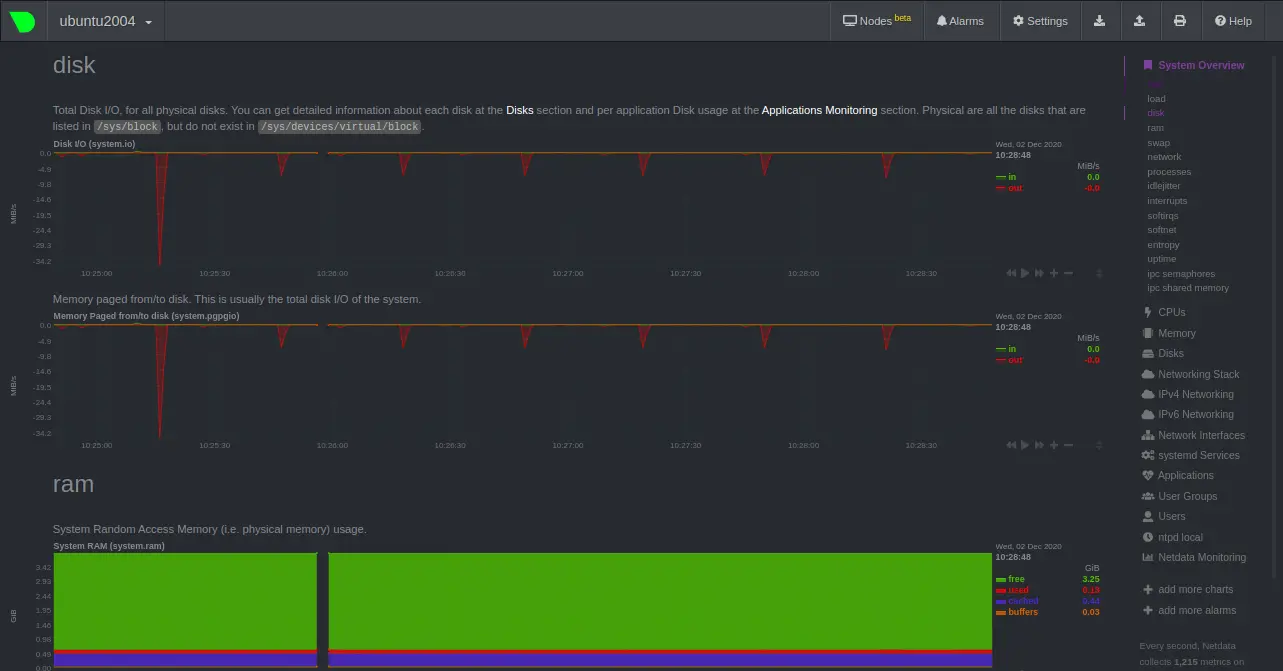Go to User Groups section in sidebar
The height and width of the screenshot is (671, 1283).
pos(1187,496)
